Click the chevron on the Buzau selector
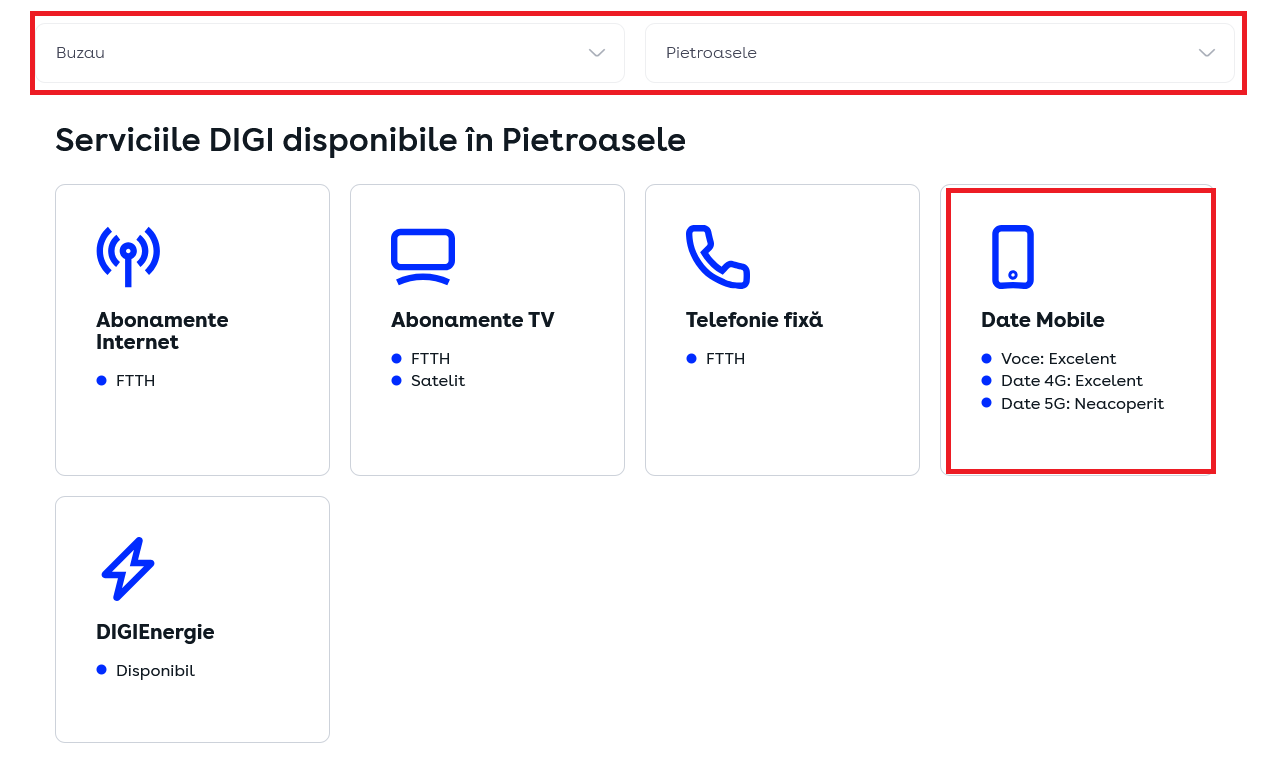Image resolution: width=1263 pixels, height=764 pixels. pyautogui.click(x=596, y=52)
